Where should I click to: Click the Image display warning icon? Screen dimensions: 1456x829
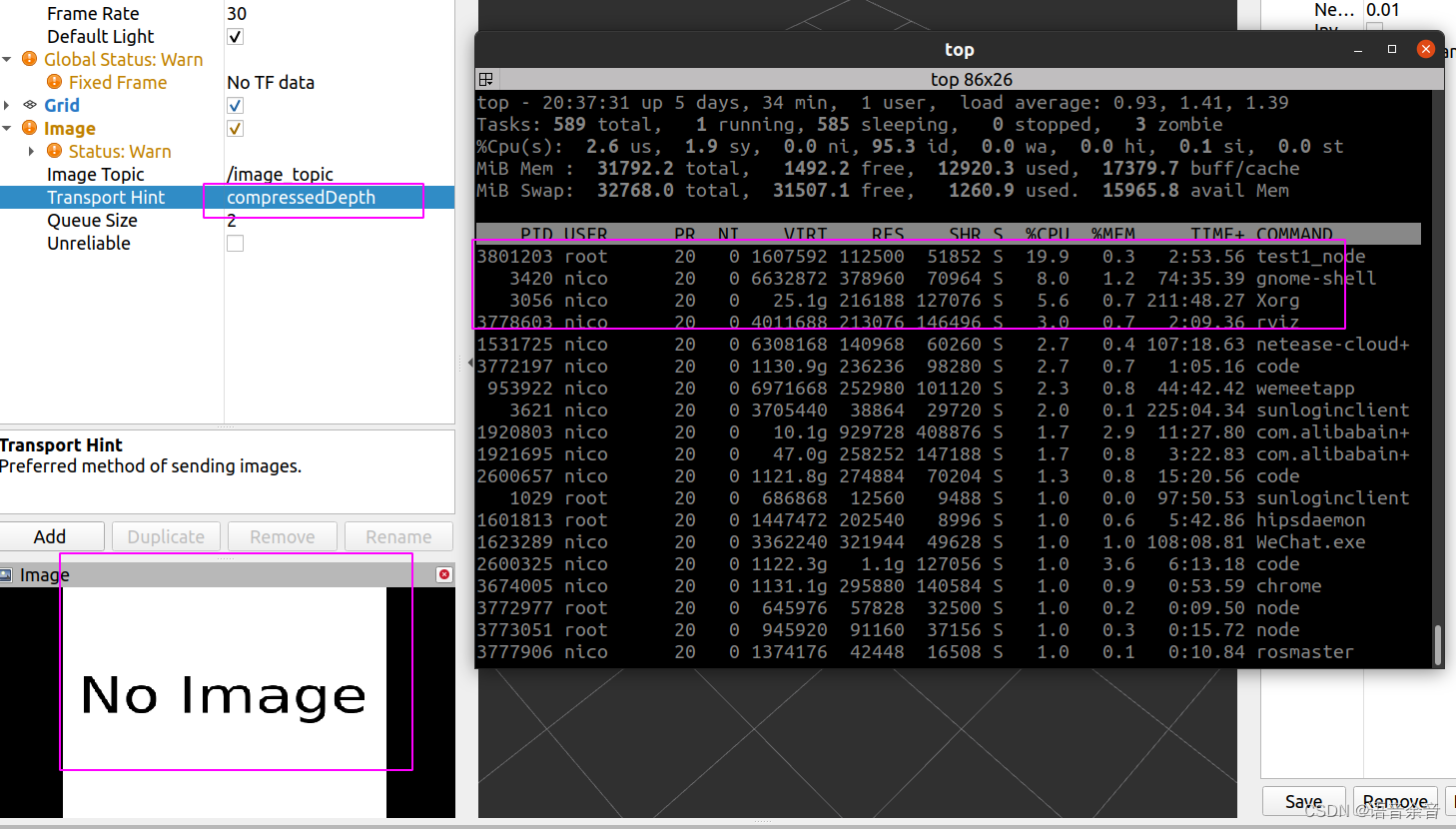point(29,128)
